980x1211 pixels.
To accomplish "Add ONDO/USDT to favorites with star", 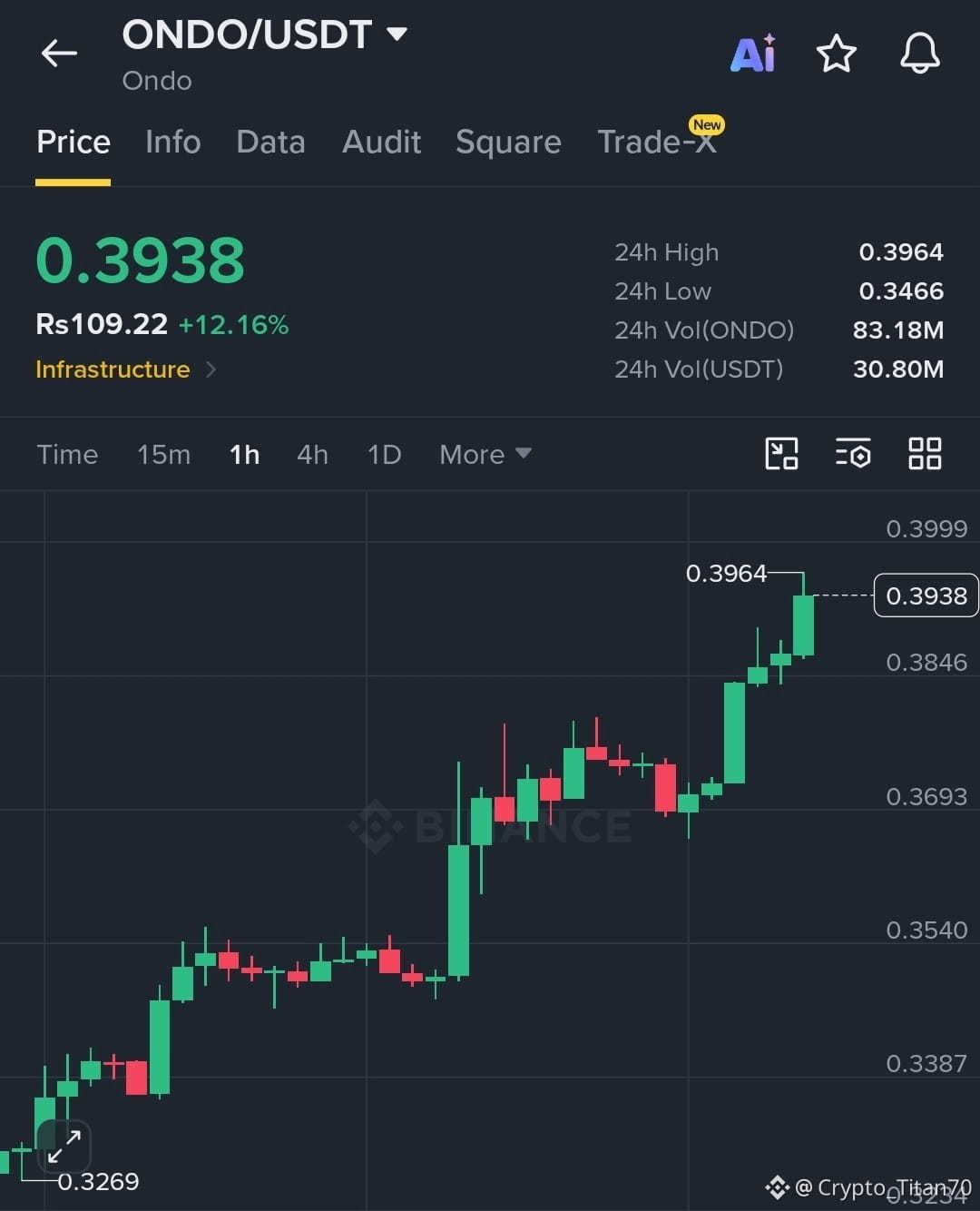I will pyautogui.click(x=836, y=54).
